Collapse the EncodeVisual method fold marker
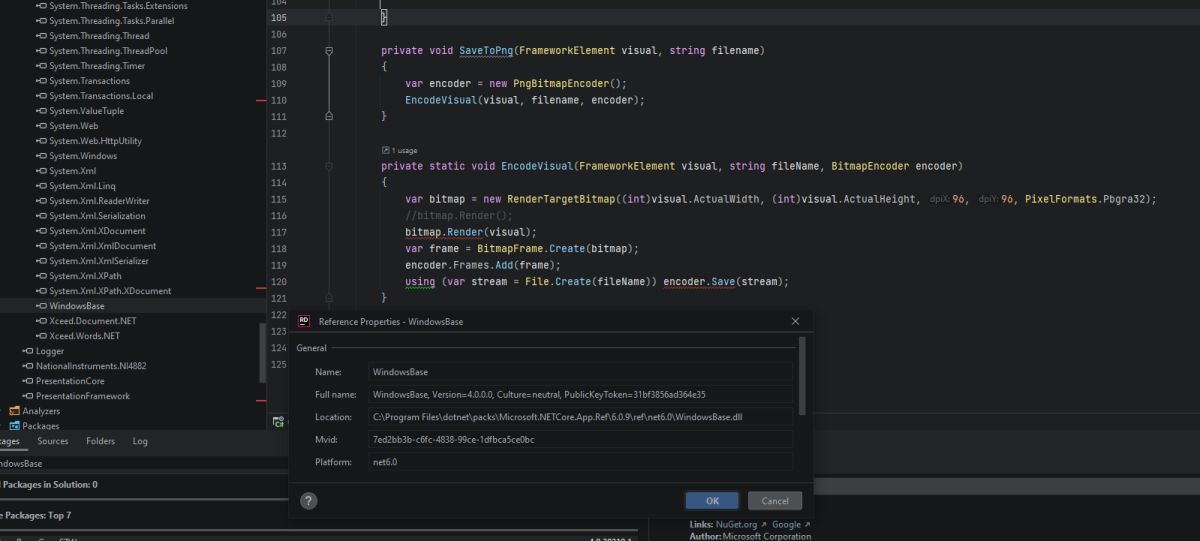 point(329,166)
